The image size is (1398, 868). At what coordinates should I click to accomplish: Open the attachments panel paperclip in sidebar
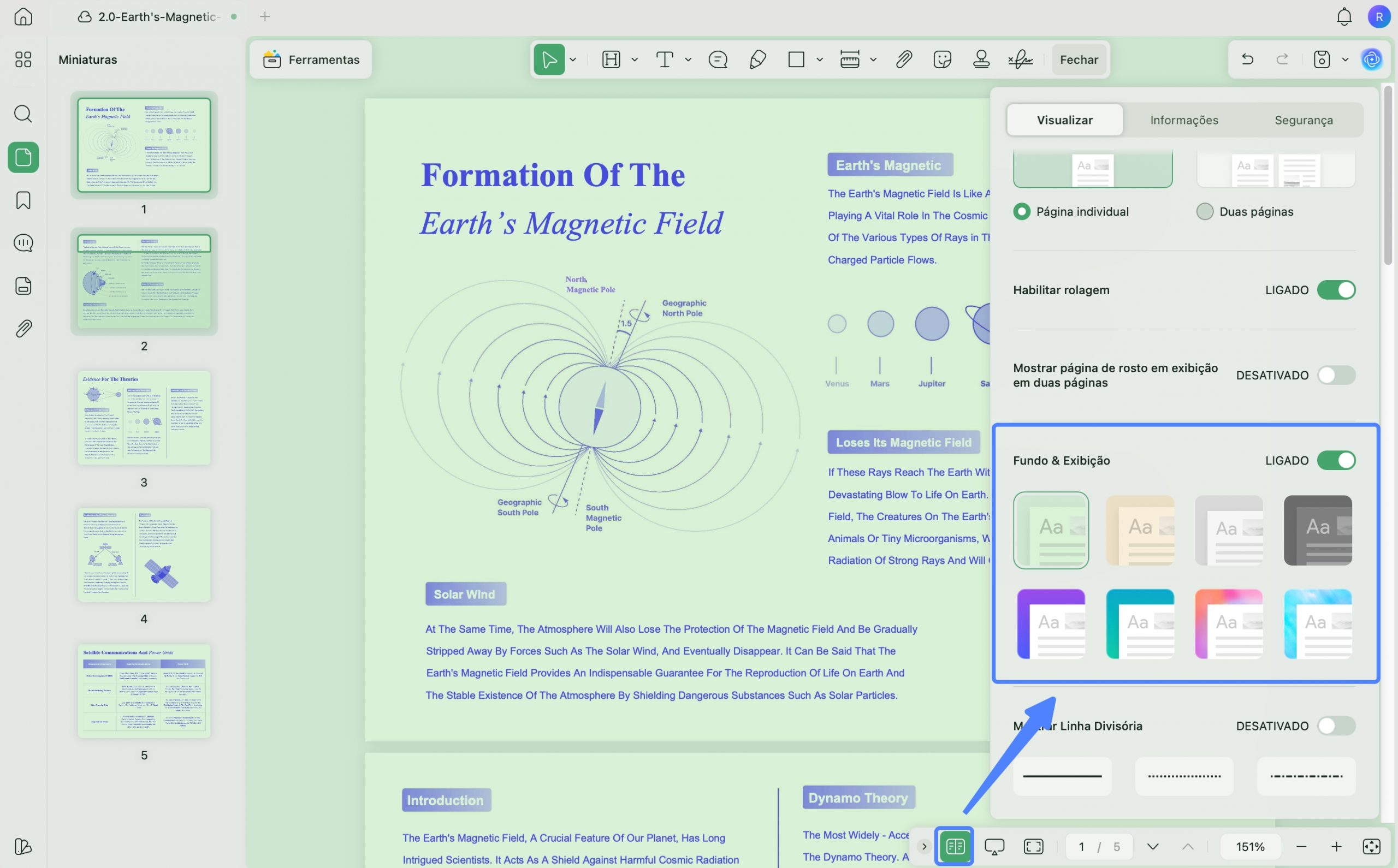point(23,329)
